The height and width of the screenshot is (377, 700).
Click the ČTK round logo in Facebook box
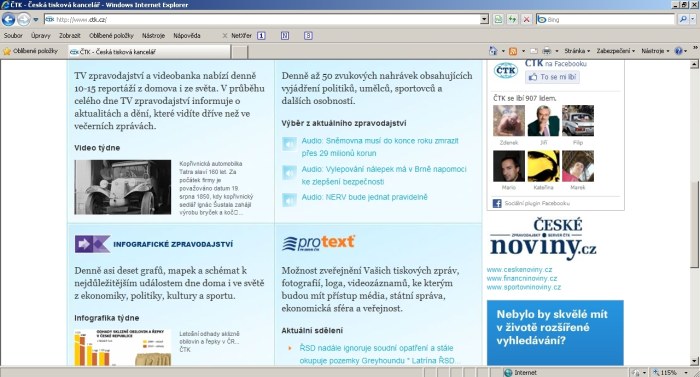click(x=506, y=71)
